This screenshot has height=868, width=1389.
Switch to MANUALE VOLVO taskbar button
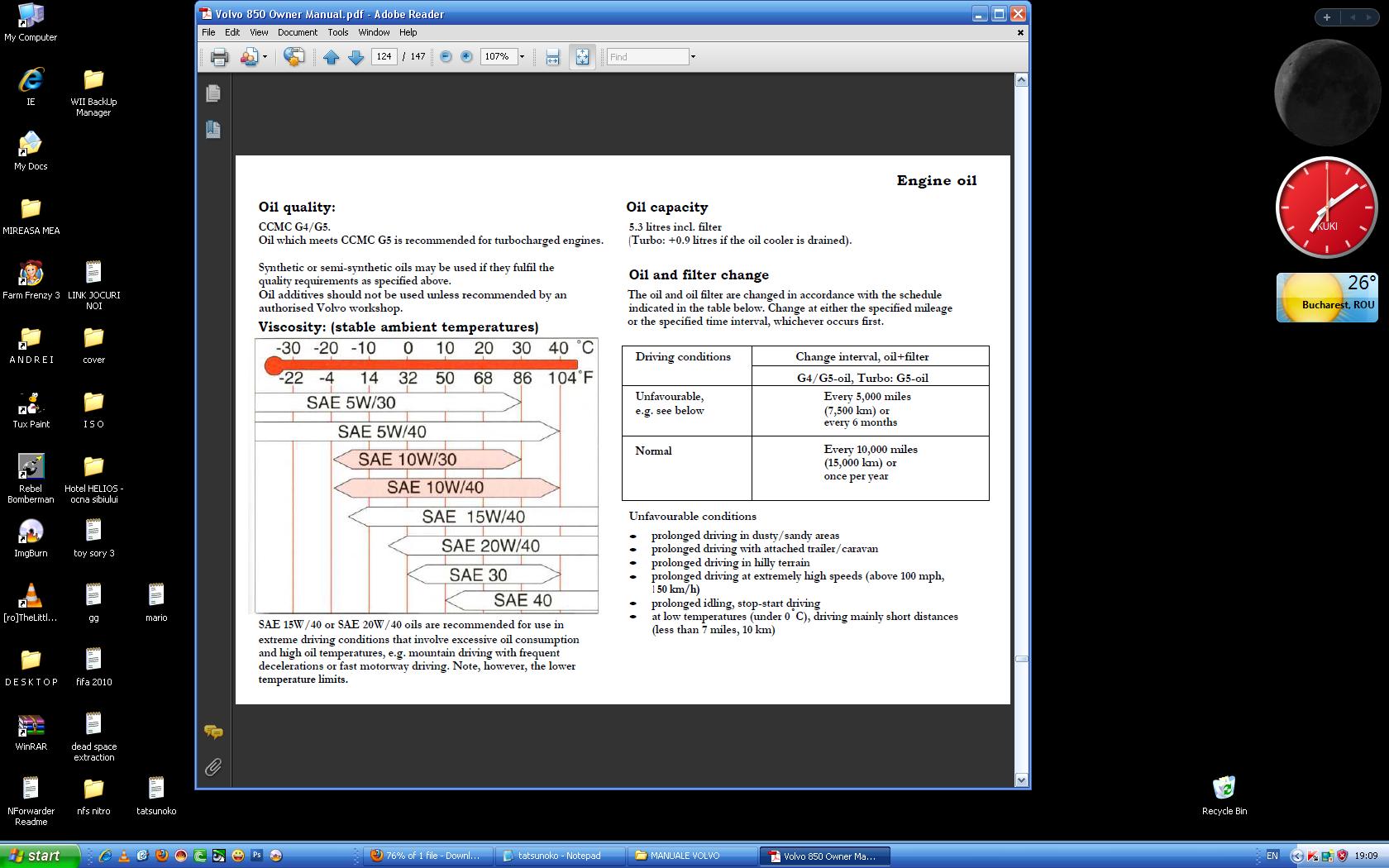(x=692, y=856)
